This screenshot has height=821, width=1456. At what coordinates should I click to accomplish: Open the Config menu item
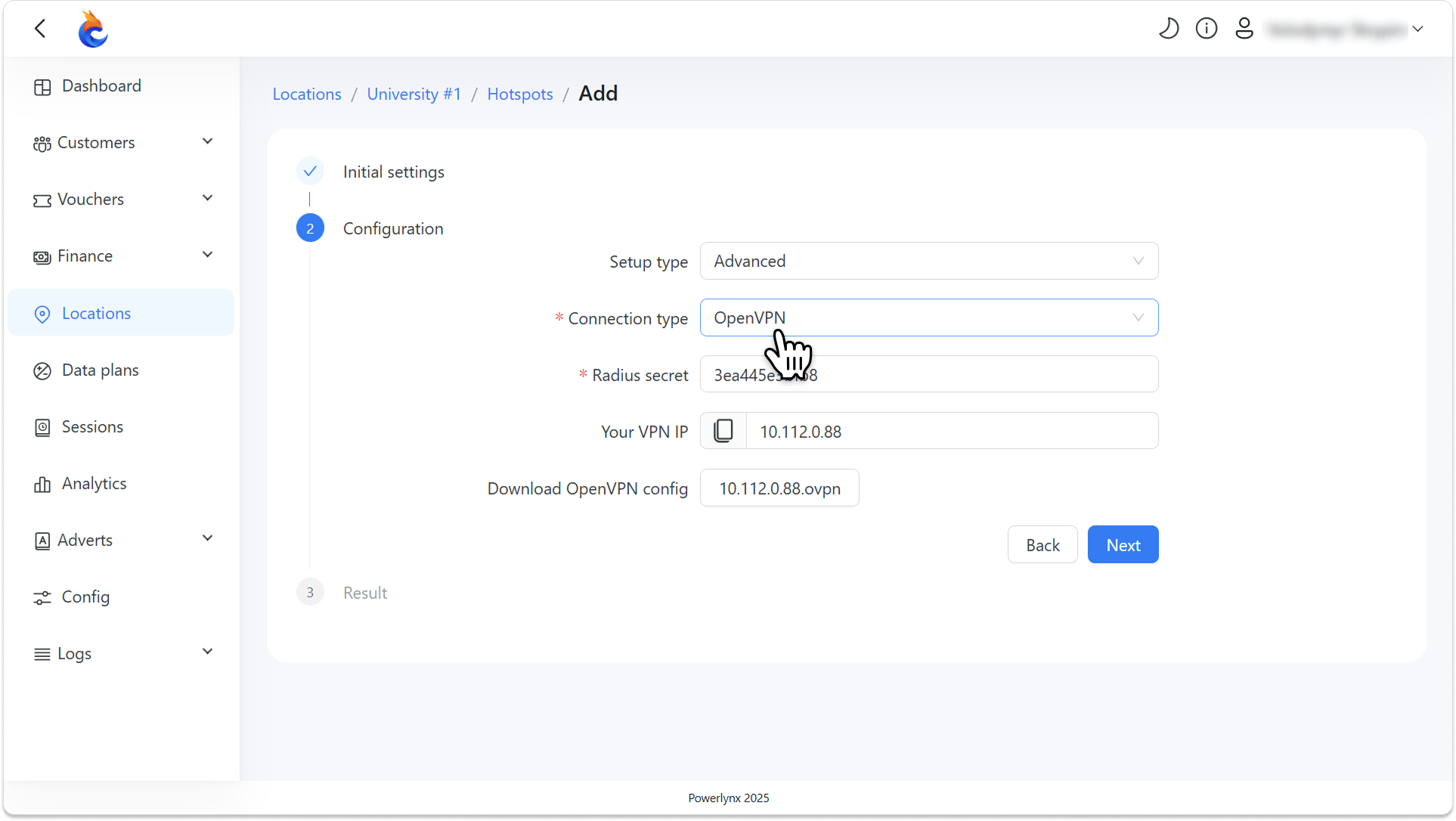121,597
